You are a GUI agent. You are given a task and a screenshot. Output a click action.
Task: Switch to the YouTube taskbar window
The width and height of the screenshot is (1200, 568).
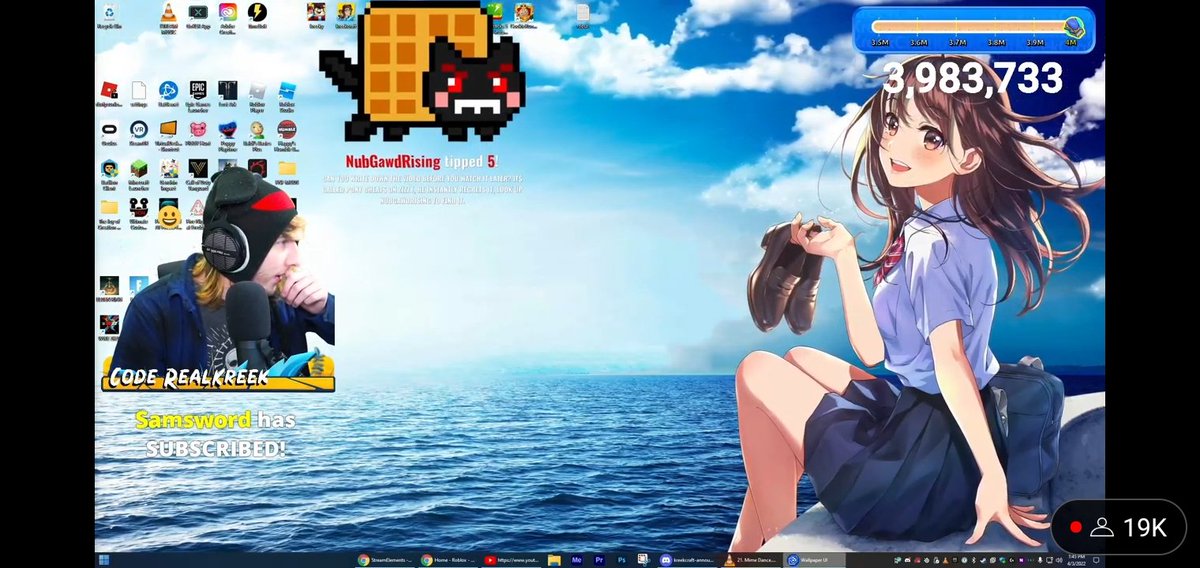[511, 559]
